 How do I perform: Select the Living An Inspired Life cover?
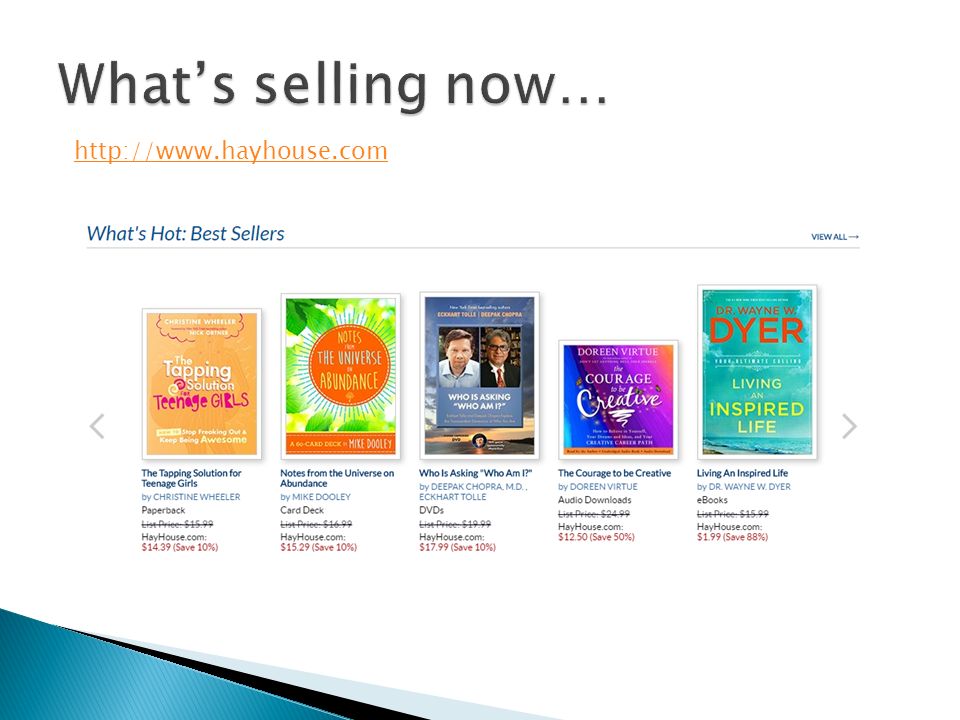757,372
